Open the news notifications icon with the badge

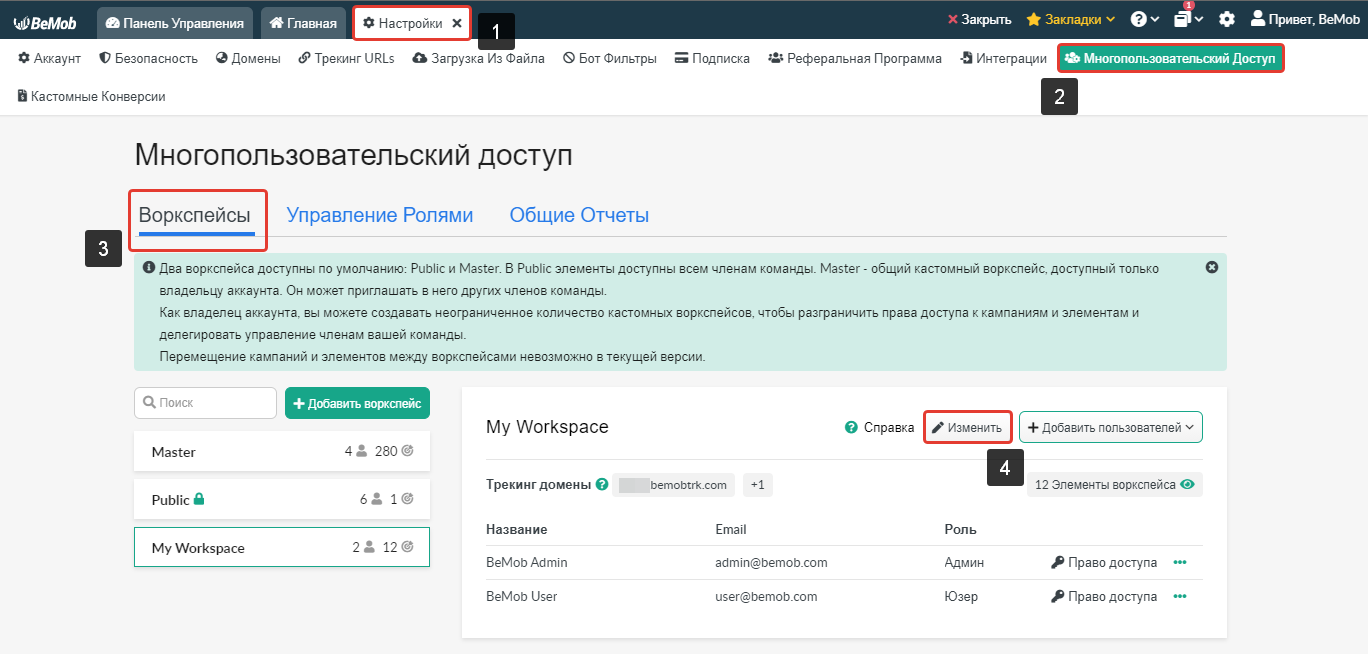click(x=1188, y=18)
